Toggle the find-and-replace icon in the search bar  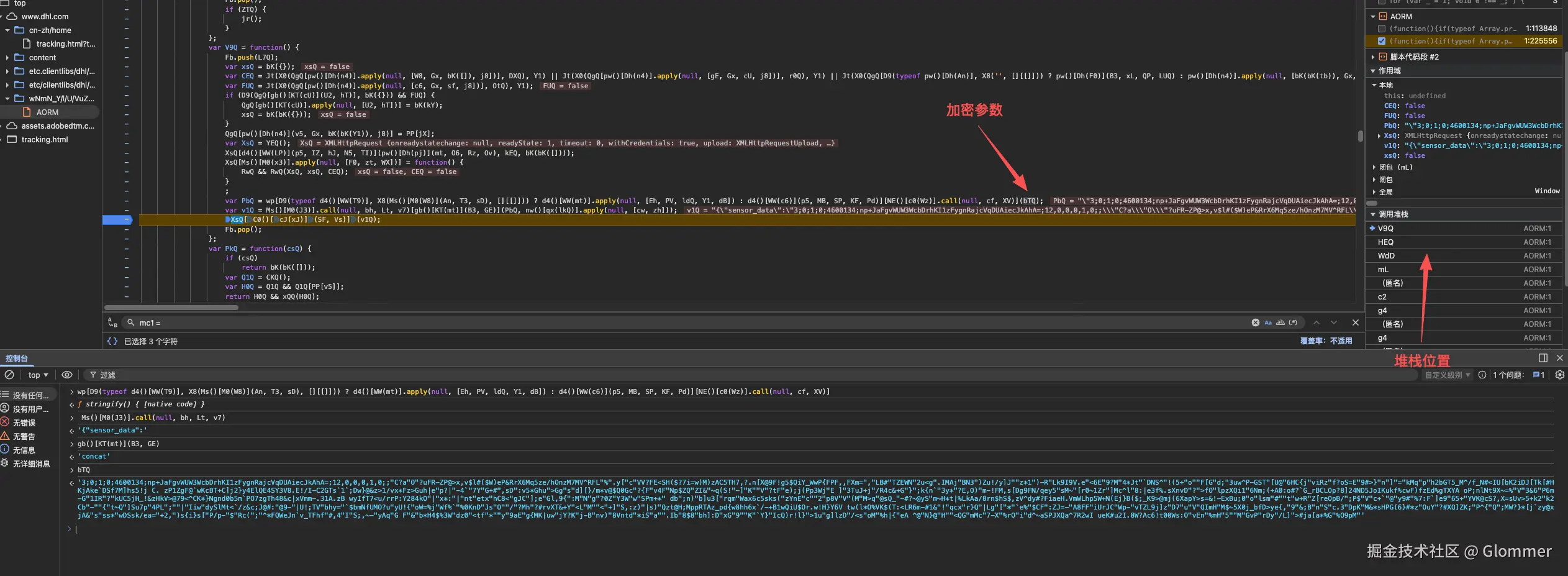point(112,322)
